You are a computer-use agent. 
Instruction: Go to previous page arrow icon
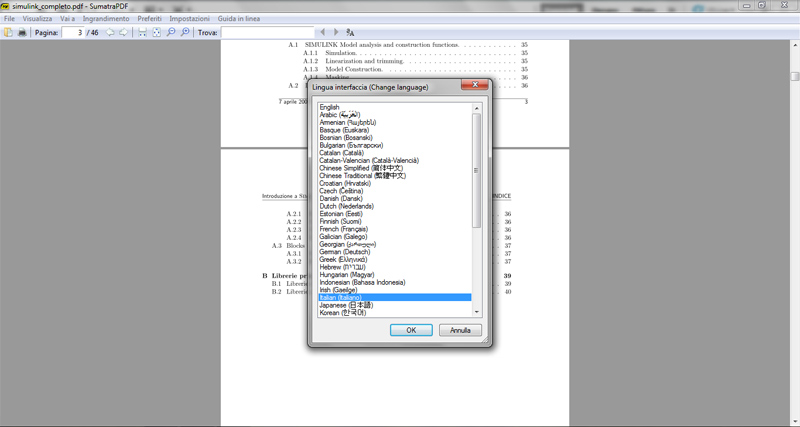[110, 32]
